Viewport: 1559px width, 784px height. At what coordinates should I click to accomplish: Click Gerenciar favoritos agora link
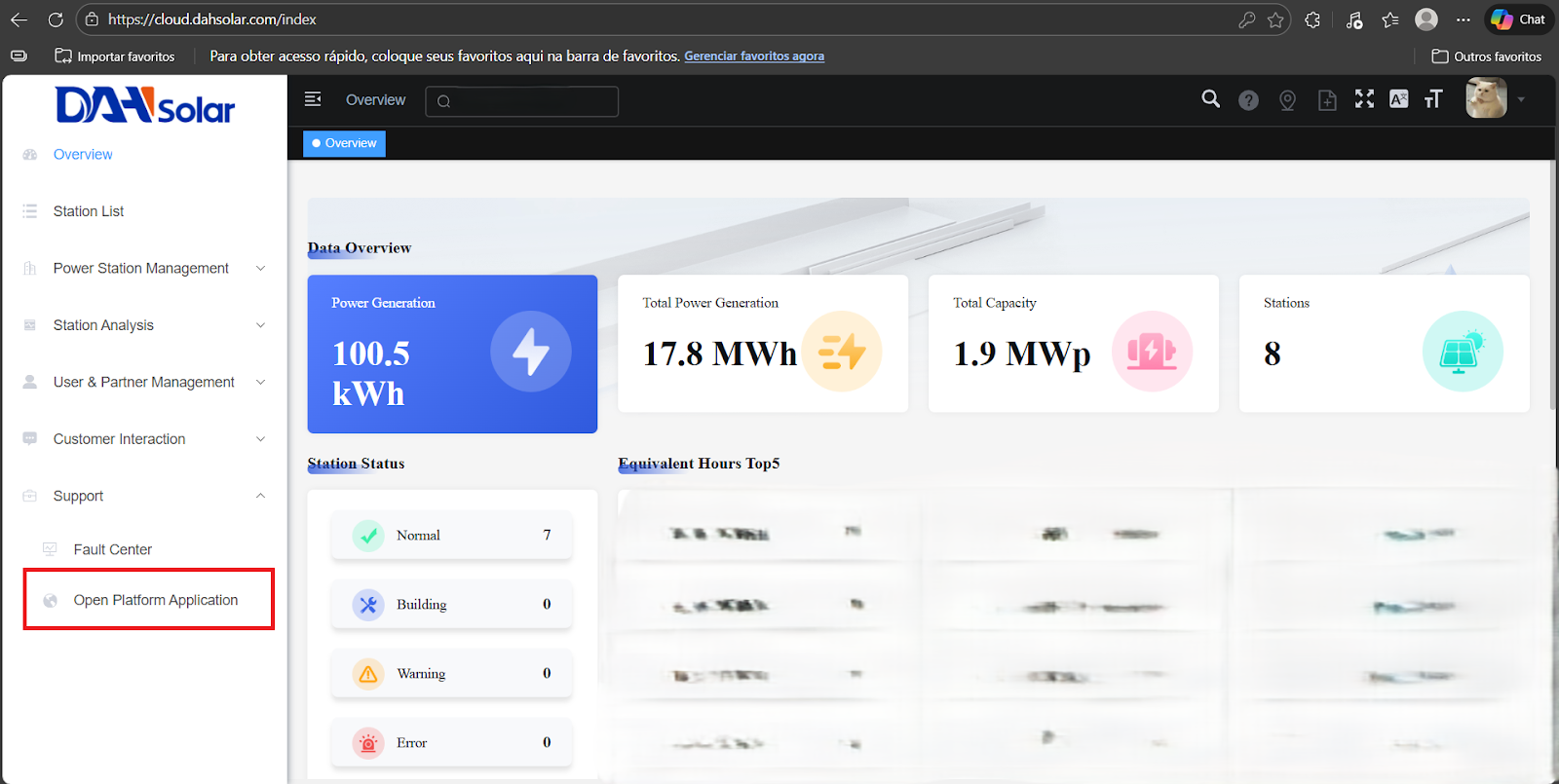(x=753, y=56)
